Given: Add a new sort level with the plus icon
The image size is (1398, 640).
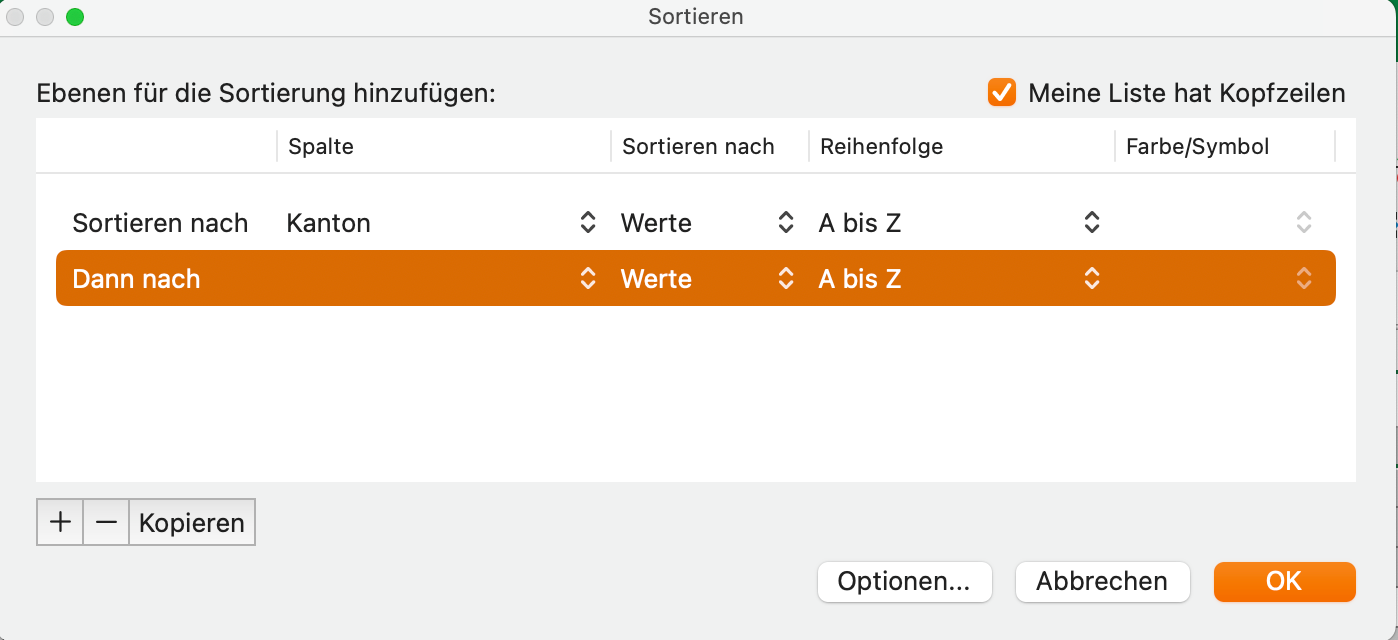Looking at the screenshot, I should click(x=60, y=521).
